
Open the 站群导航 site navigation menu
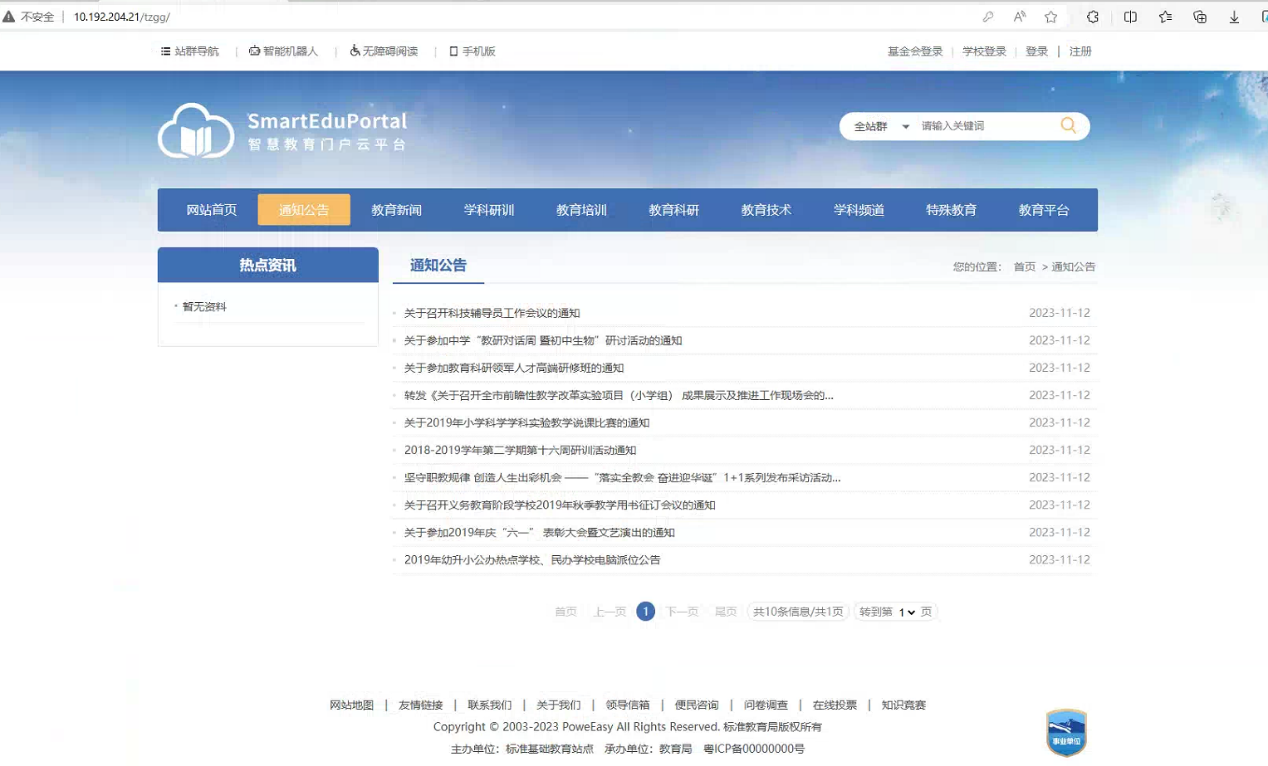pyautogui.click(x=190, y=51)
